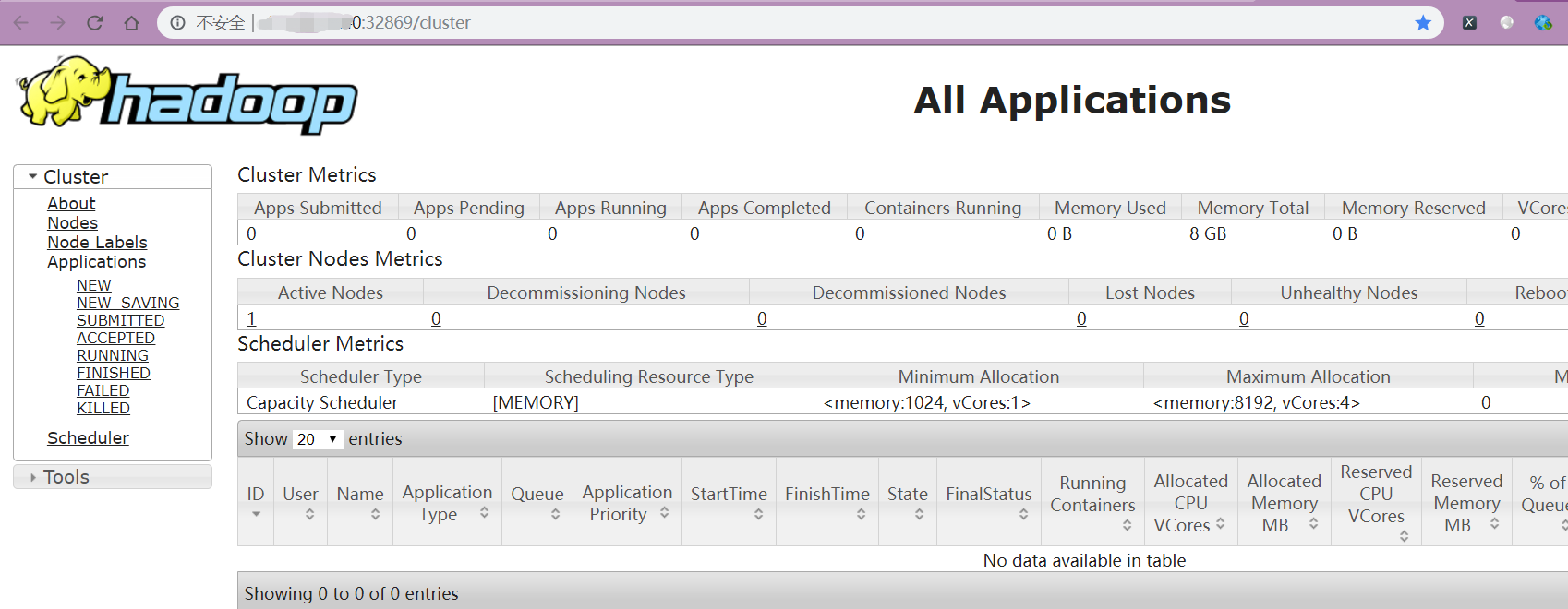This screenshot has width=1568, height=609.
Task: Select 'Showing 0 to 0 of 0 entries' text
Action: pyautogui.click(x=351, y=593)
